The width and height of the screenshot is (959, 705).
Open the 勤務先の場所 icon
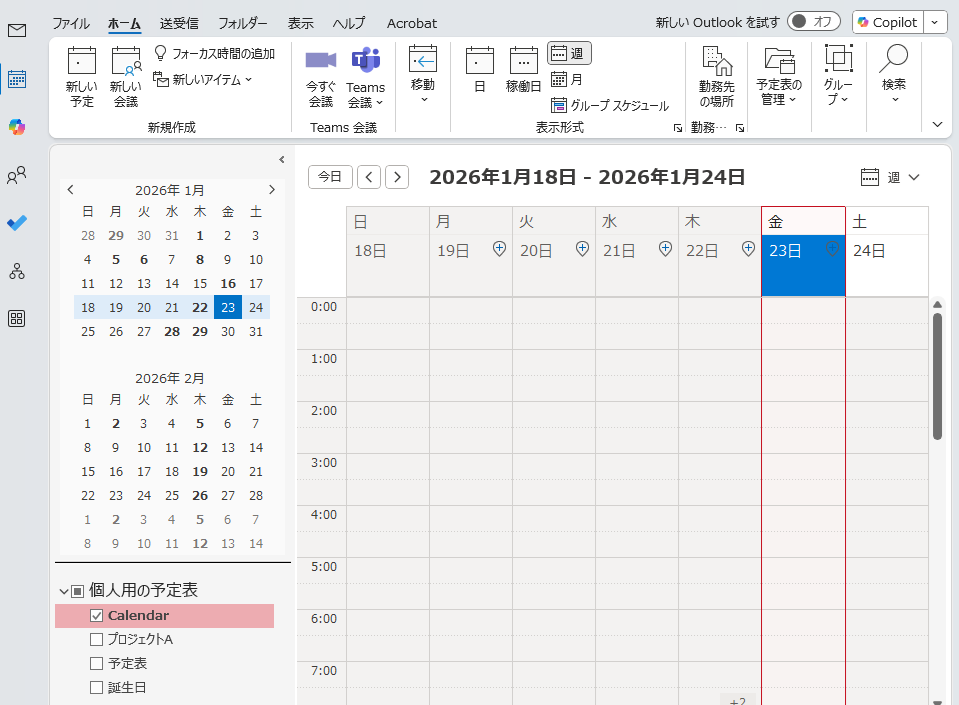coord(715,75)
